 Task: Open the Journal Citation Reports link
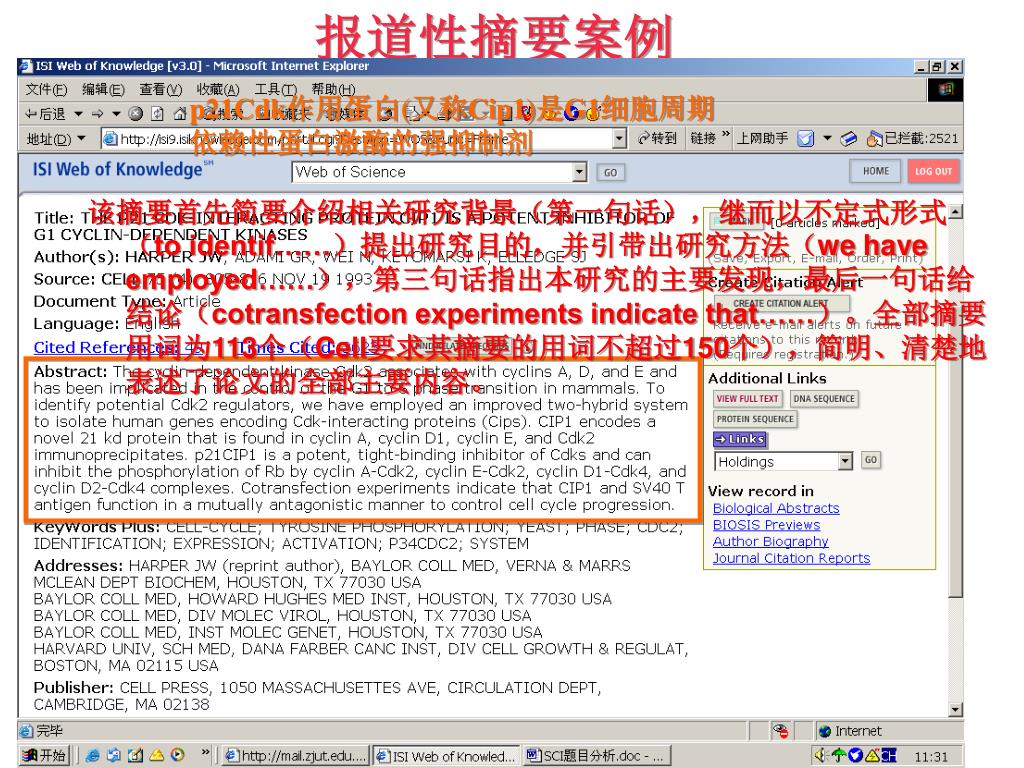[x=792, y=558]
